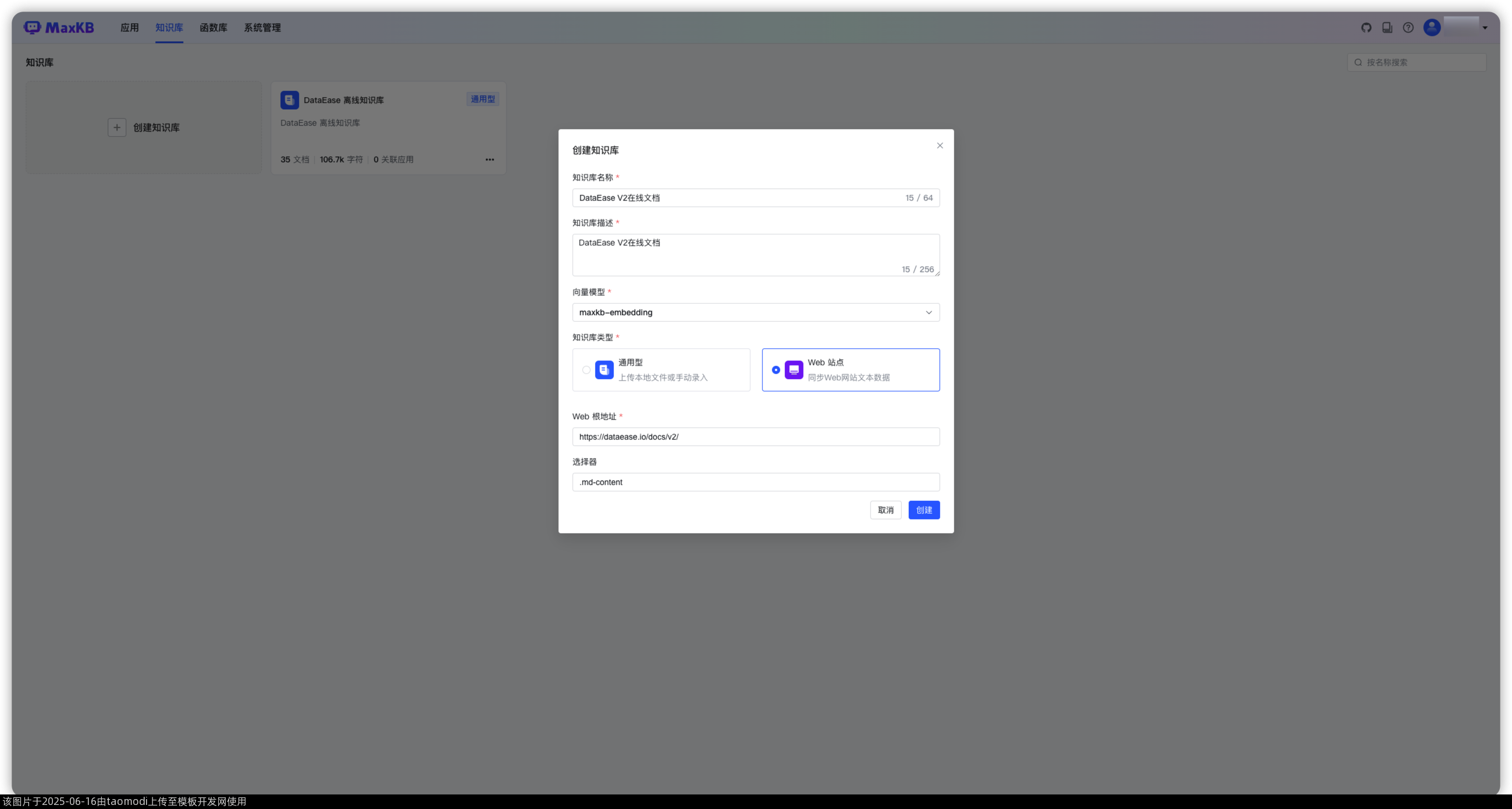Select the 通用型 radio button
The width and height of the screenshot is (1512, 809).
click(x=586, y=369)
